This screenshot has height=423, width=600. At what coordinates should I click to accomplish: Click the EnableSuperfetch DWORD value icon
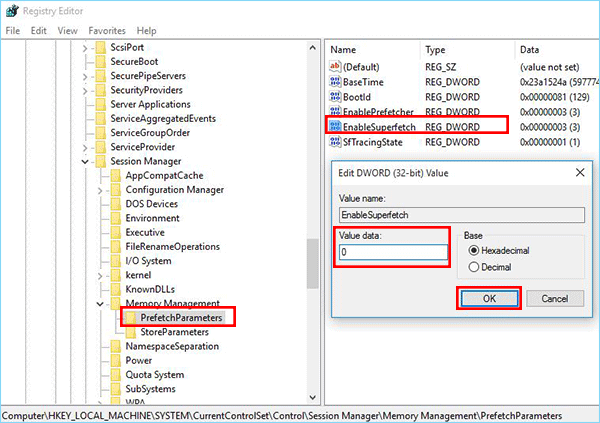(335, 126)
